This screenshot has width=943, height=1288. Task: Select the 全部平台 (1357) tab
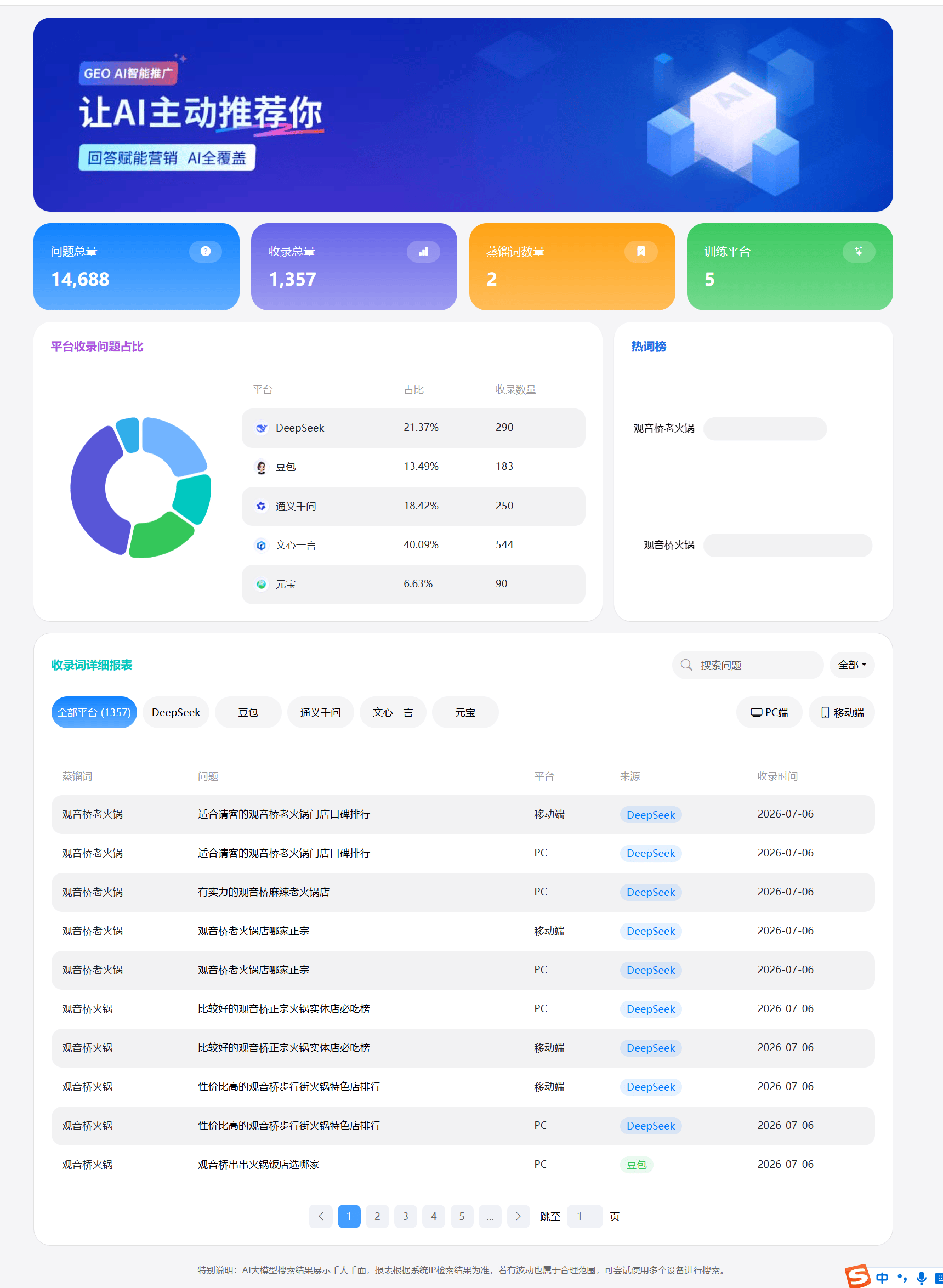pyautogui.click(x=94, y=712)
